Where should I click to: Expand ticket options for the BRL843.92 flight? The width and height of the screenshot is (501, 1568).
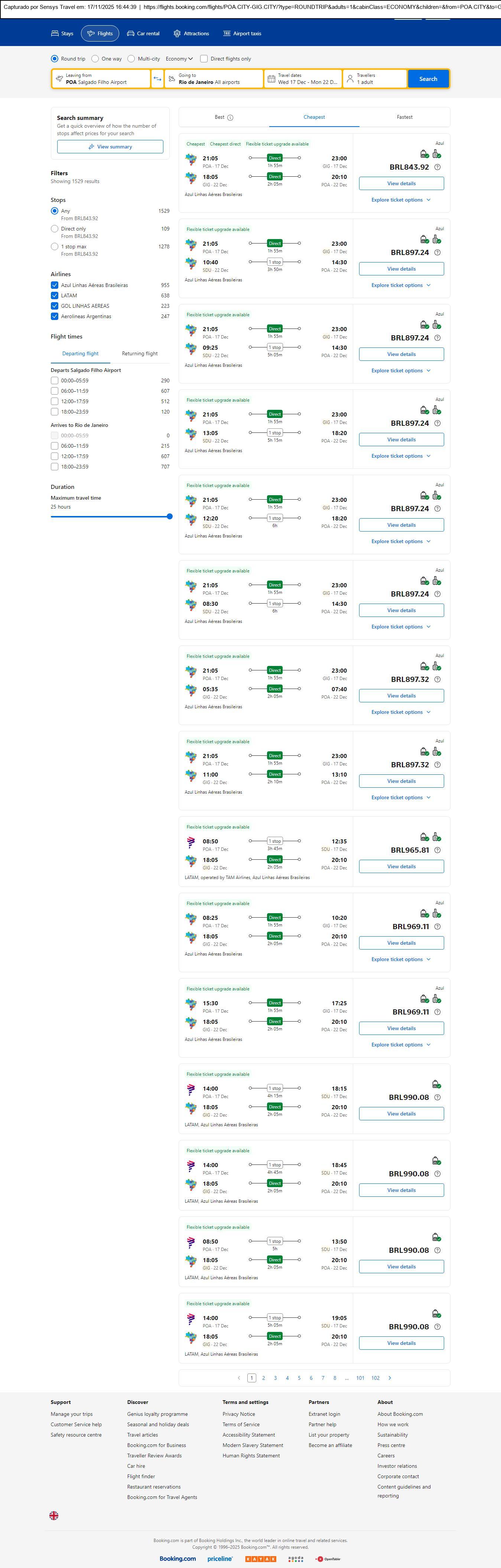(x=401, y=200)
